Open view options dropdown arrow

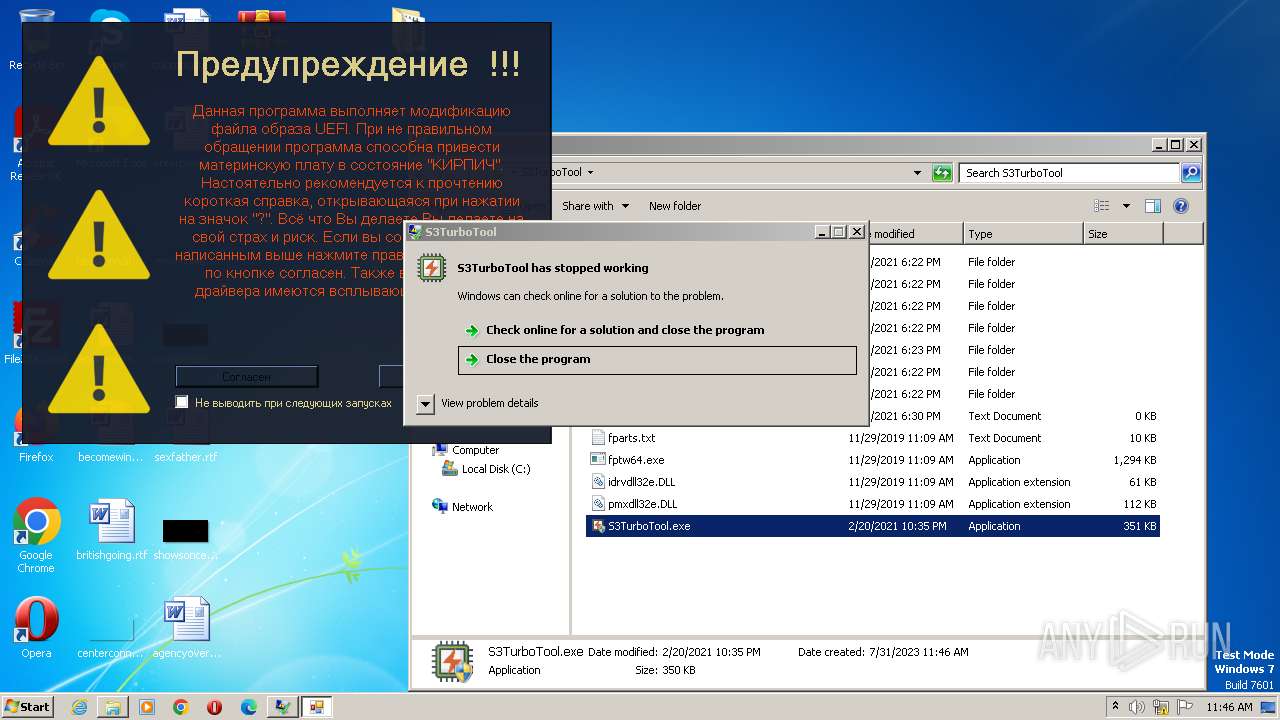click(x=1126, y=206)
